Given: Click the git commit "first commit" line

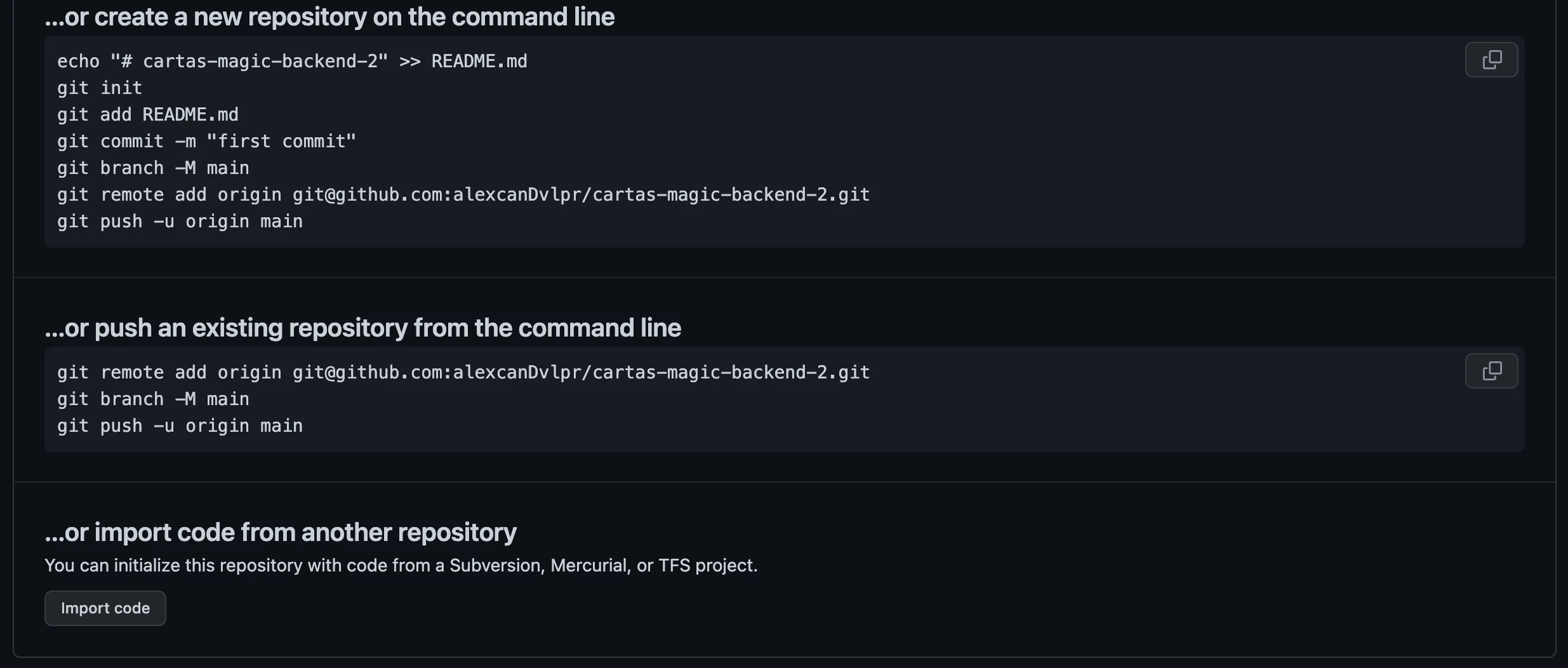Looking at the screenshot, I should point(206,142).
